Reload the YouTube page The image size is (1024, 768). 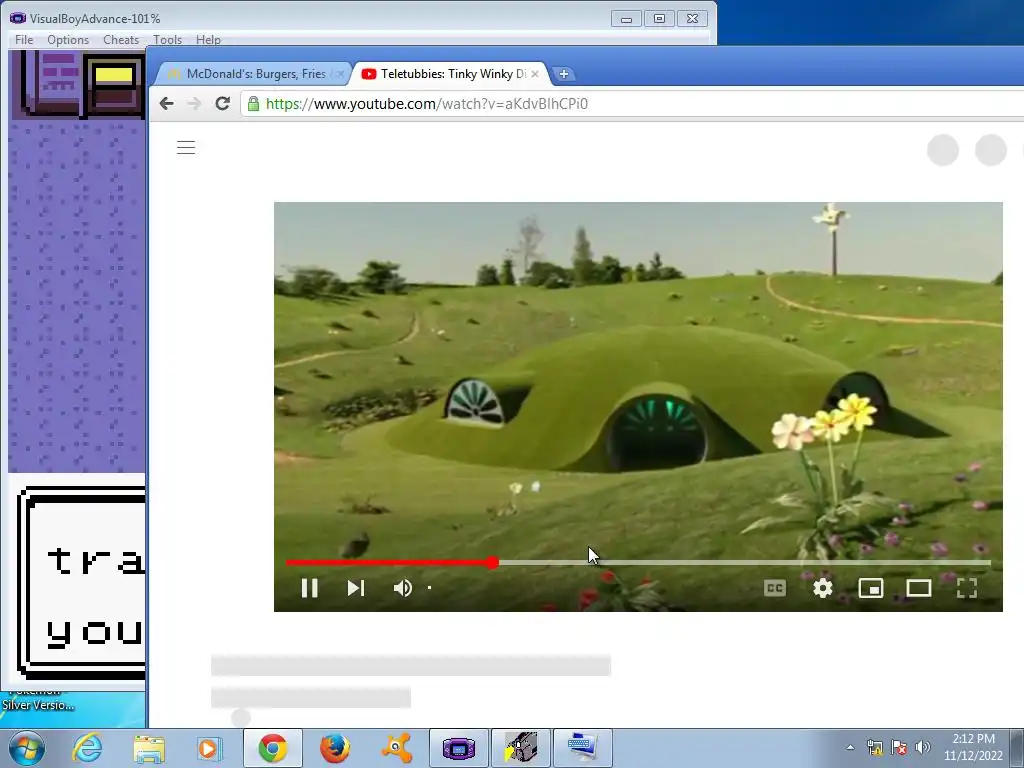223,104
